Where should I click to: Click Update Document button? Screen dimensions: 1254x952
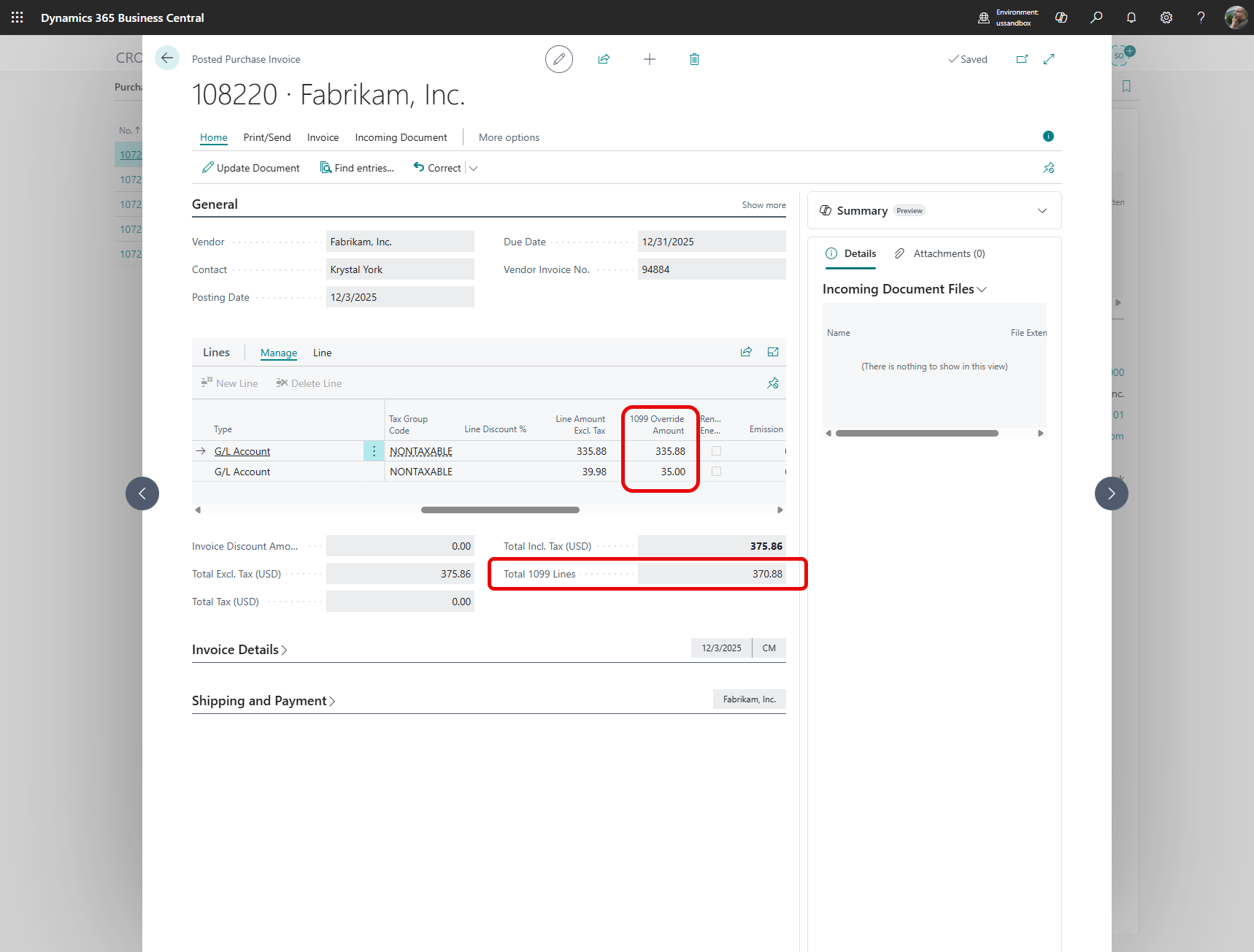250,168
